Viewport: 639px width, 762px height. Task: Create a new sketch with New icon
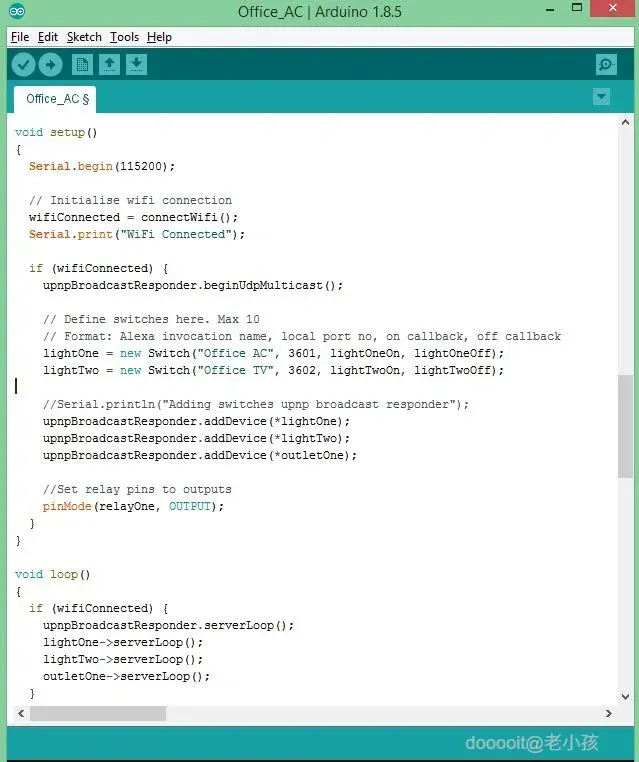click(x=82, y=64)
